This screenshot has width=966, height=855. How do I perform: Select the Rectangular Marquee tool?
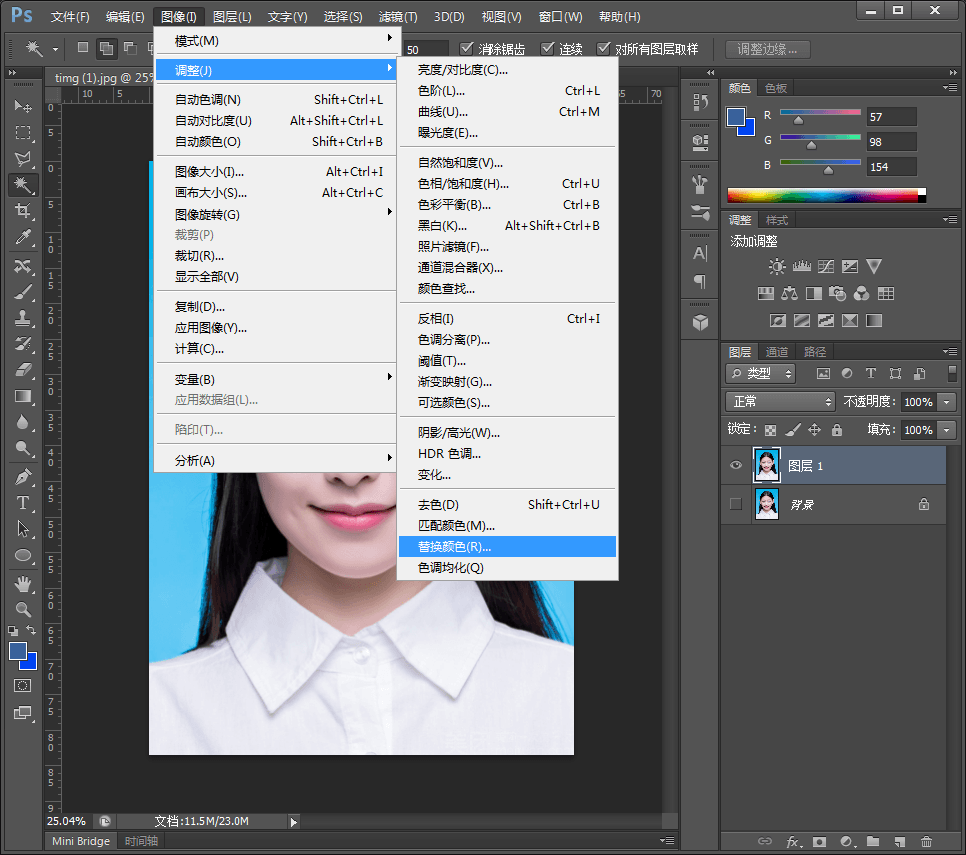pyautogui.click(x=23, y=132)
